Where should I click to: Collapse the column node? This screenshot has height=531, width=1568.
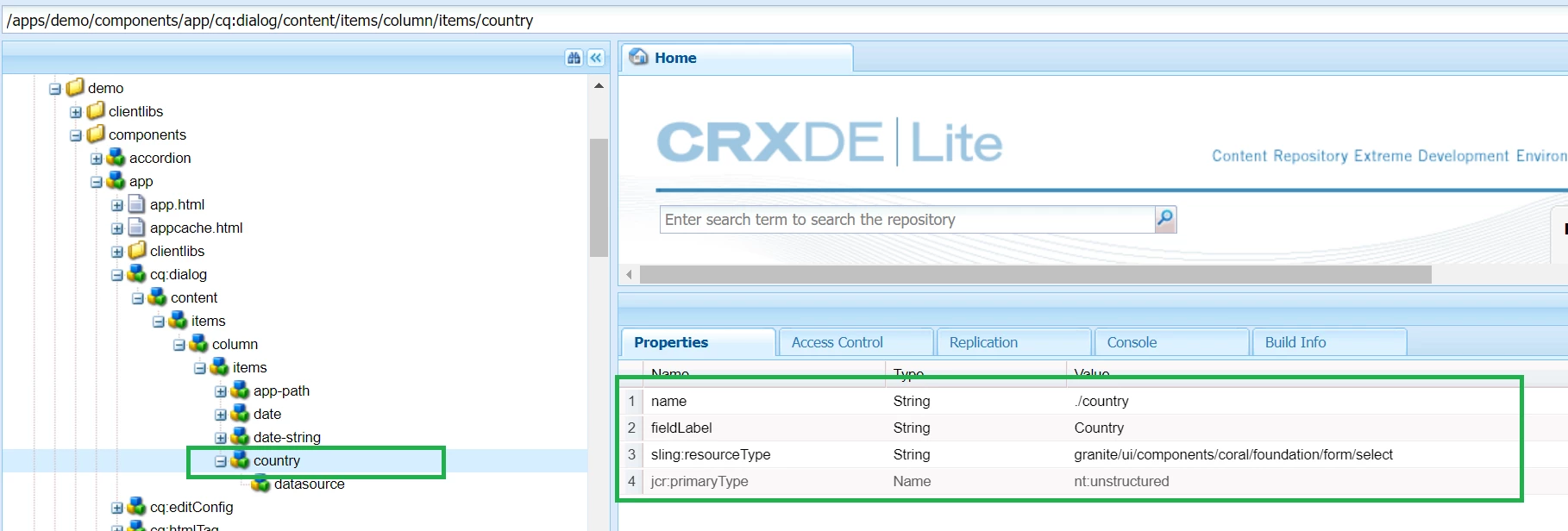click(179, 344)
